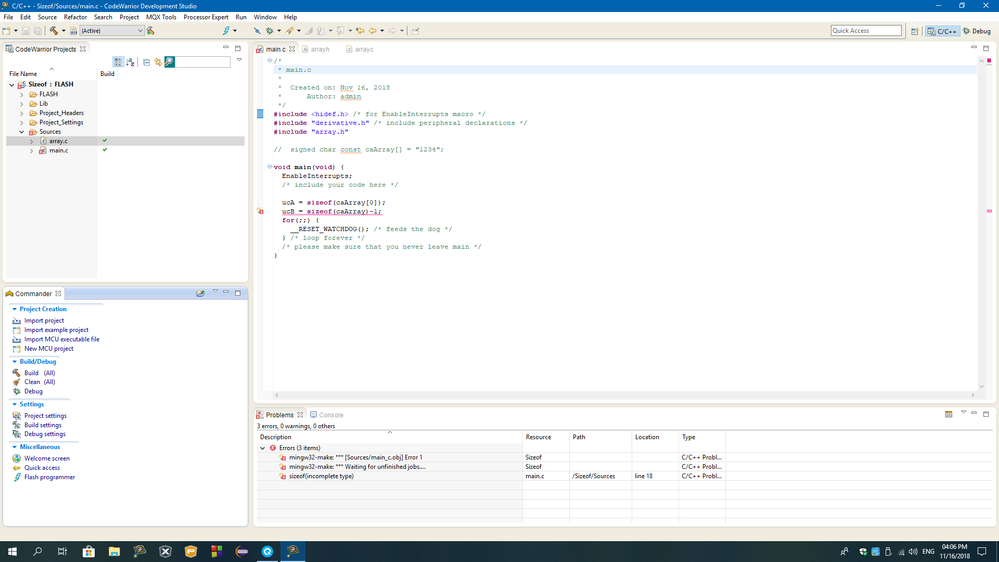Click the Problems view table settings icon
This screenshot has height=562, width=999.
(x=949, y=414)
